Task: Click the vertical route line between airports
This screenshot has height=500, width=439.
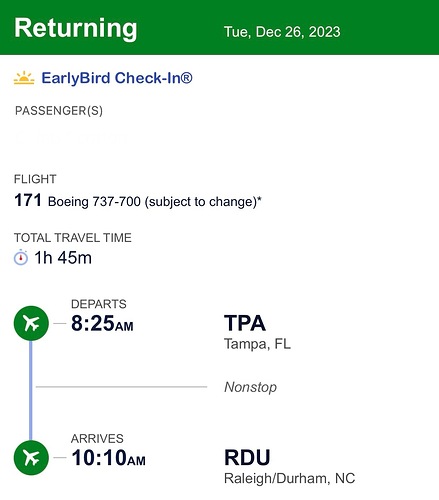Action: (31, 390)
